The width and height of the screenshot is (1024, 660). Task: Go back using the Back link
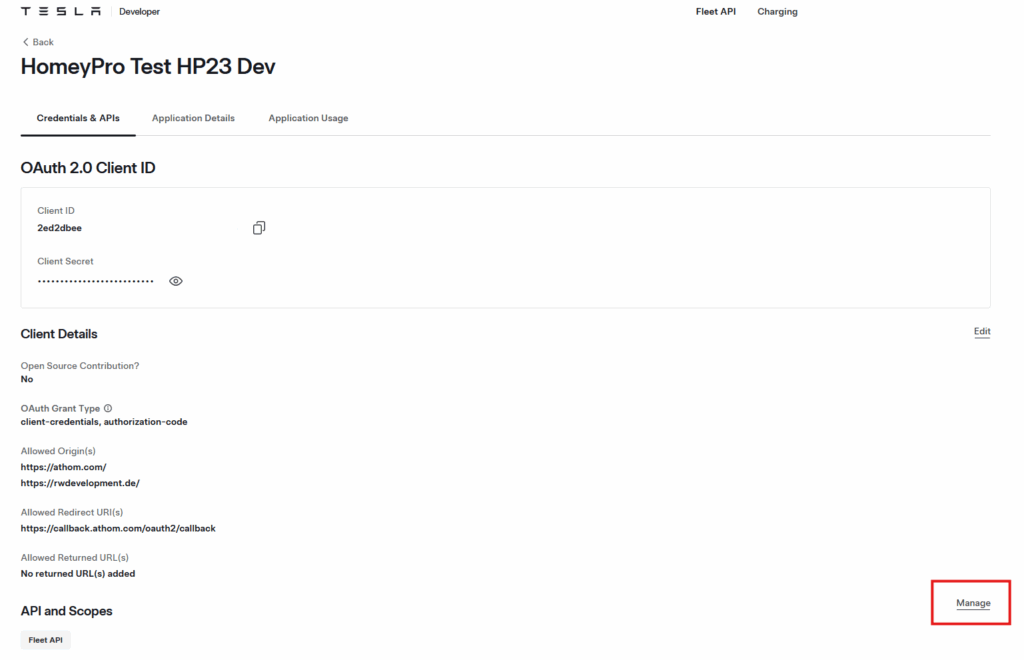click(x=38, y=42)
